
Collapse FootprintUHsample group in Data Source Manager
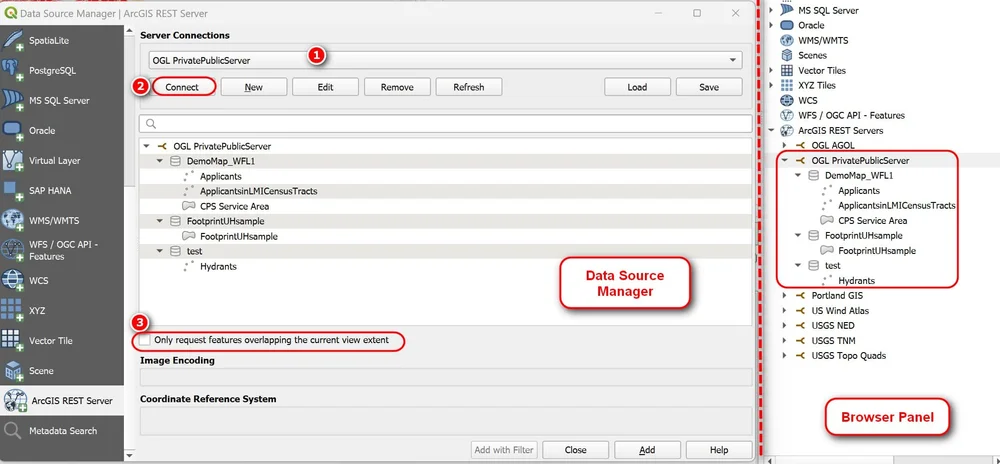pyautogui.click(x=159, y=221)
